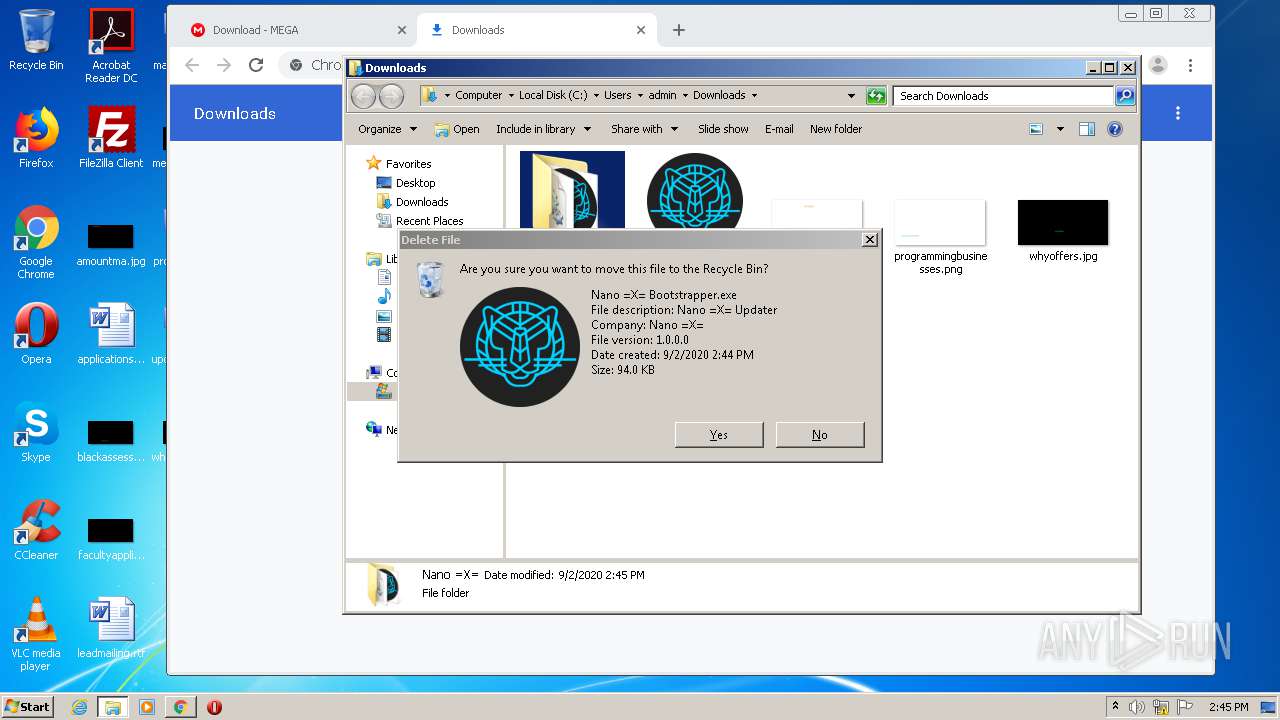
Task: Confirm deletion with the Yes button
Action: click(719, 434)
